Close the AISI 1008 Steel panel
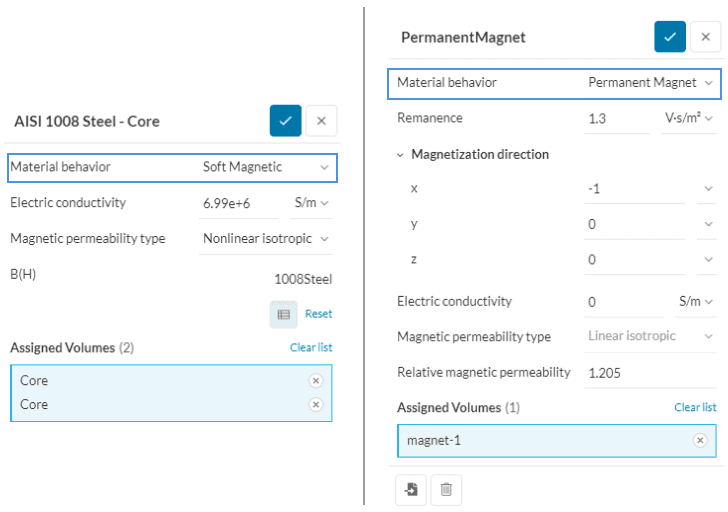Screen dimensions: 728x512 tap(321, 121)
